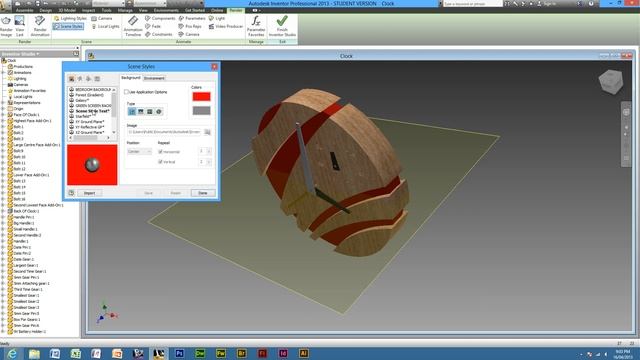Select the Camera tool in Scene panel

[x=102, y=18]
